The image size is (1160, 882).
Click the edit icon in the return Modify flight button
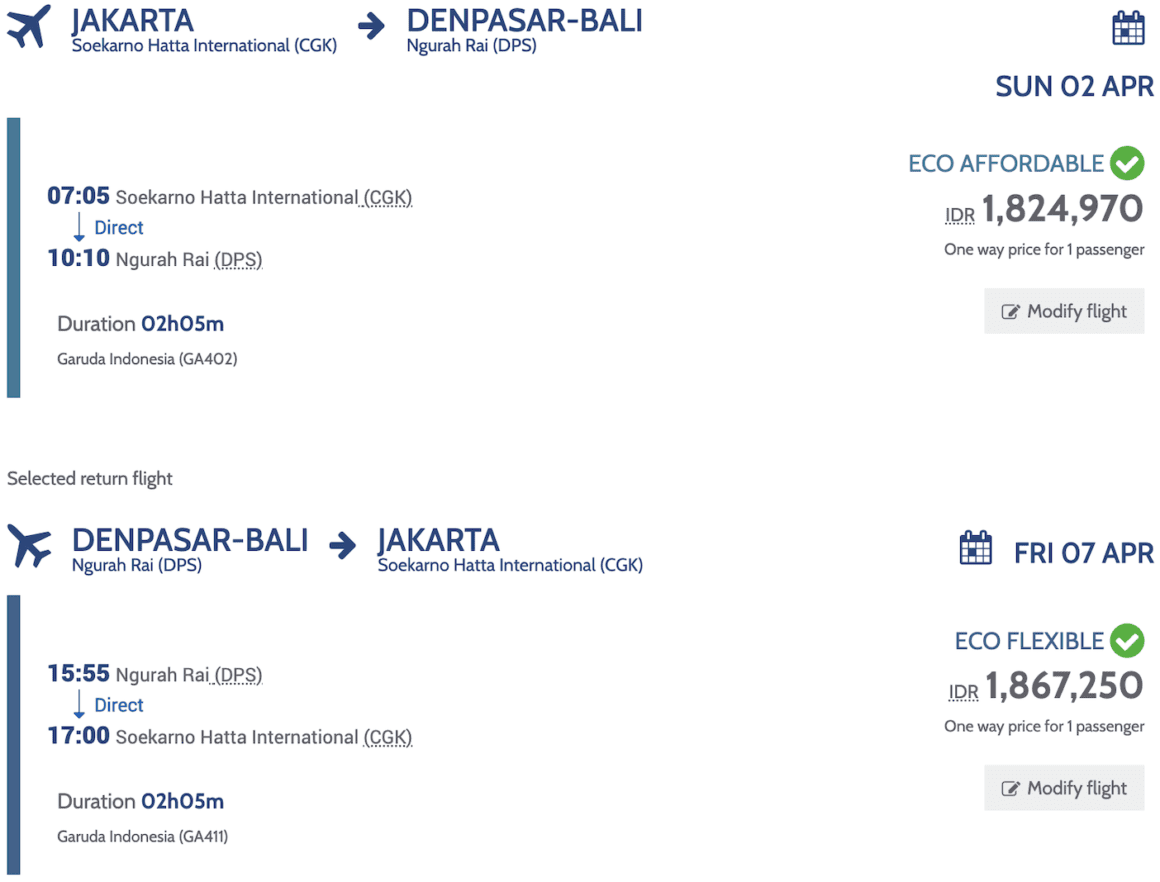(x=1010, y=789)
